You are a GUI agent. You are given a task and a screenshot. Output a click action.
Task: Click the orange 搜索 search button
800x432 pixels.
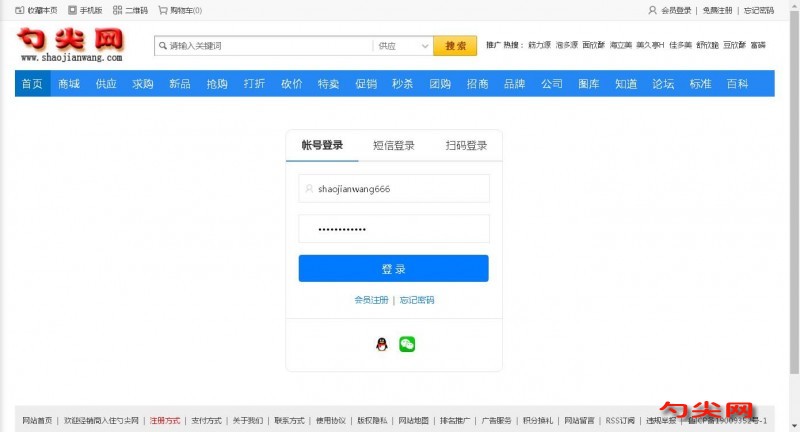[455, 46]
